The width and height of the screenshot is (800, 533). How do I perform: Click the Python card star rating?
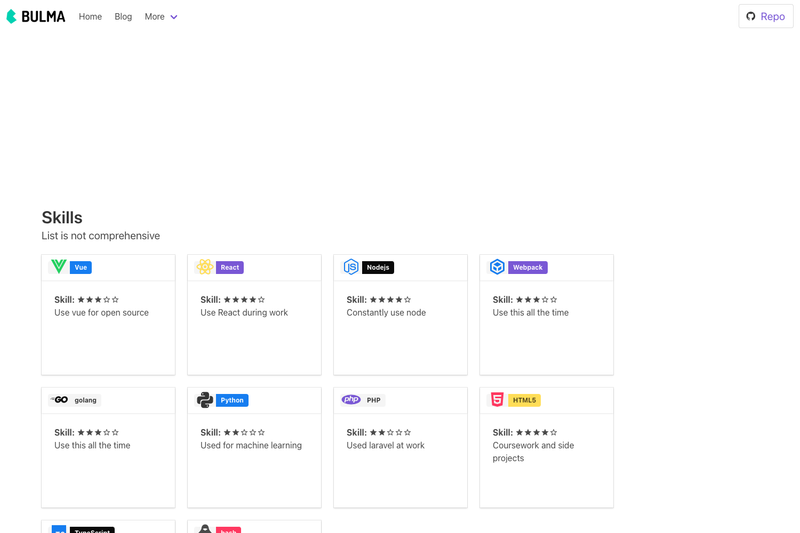pos(244,433)
